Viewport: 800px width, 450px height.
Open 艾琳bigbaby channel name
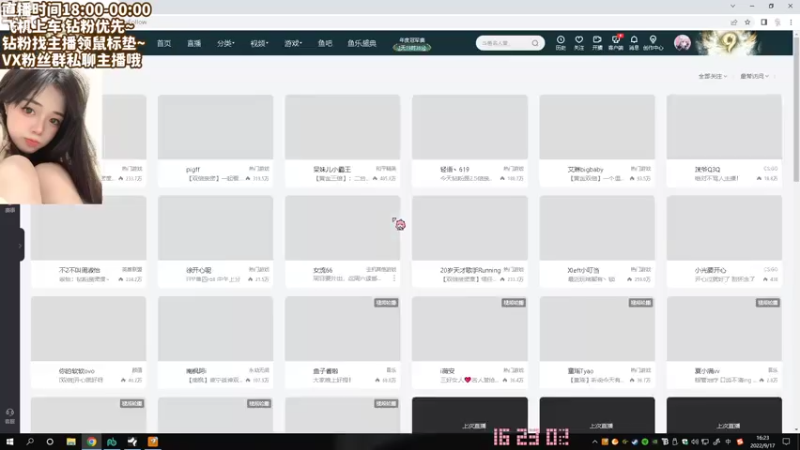pyautogui.click(x=585, y=169)
